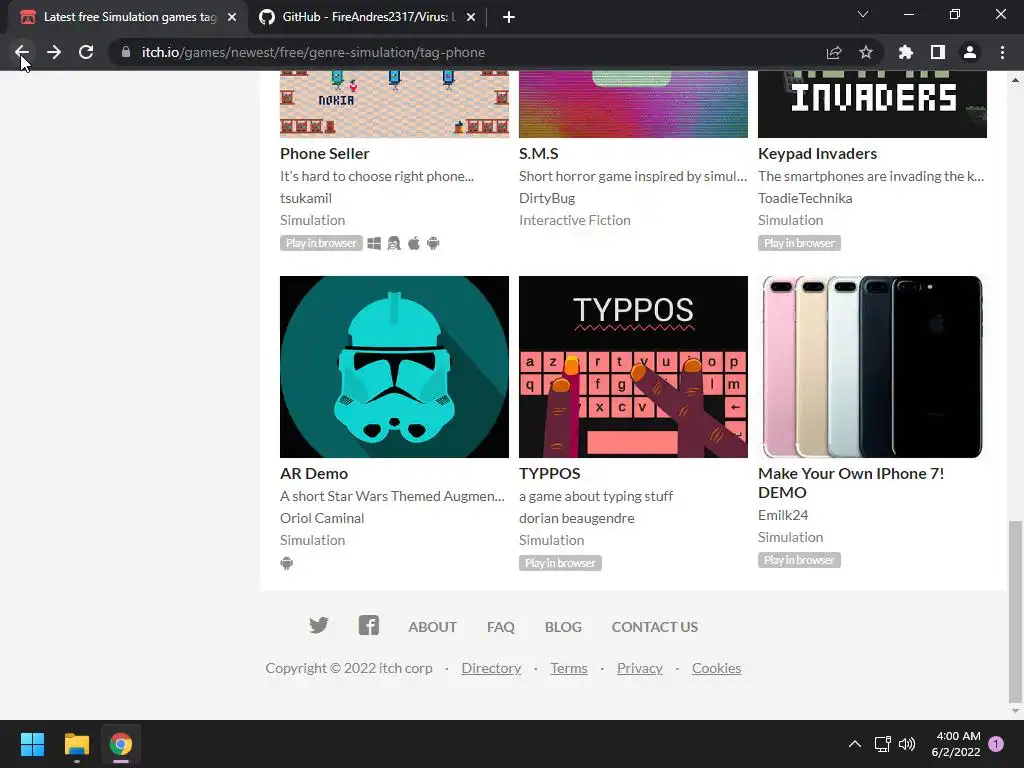The width and height of the screenshot is (1024, 768).
Task: Open the iPhone 7 game thumbnail
Action: [x=872, y=367]
